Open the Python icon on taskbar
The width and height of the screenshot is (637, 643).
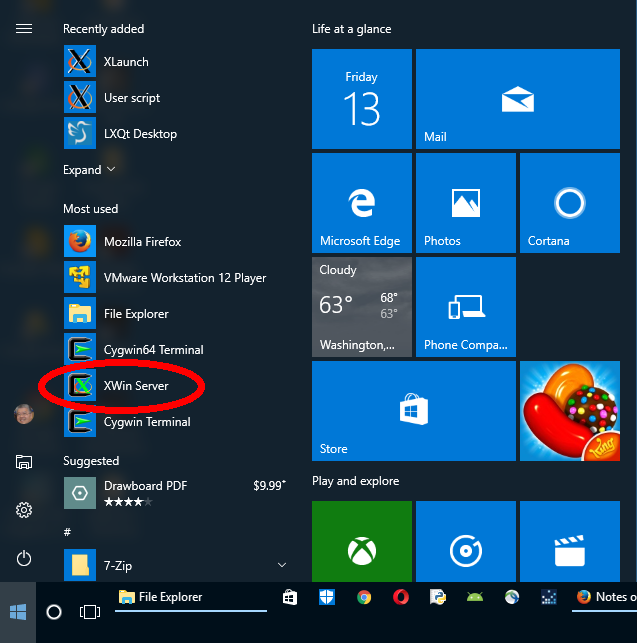(438, 597)
